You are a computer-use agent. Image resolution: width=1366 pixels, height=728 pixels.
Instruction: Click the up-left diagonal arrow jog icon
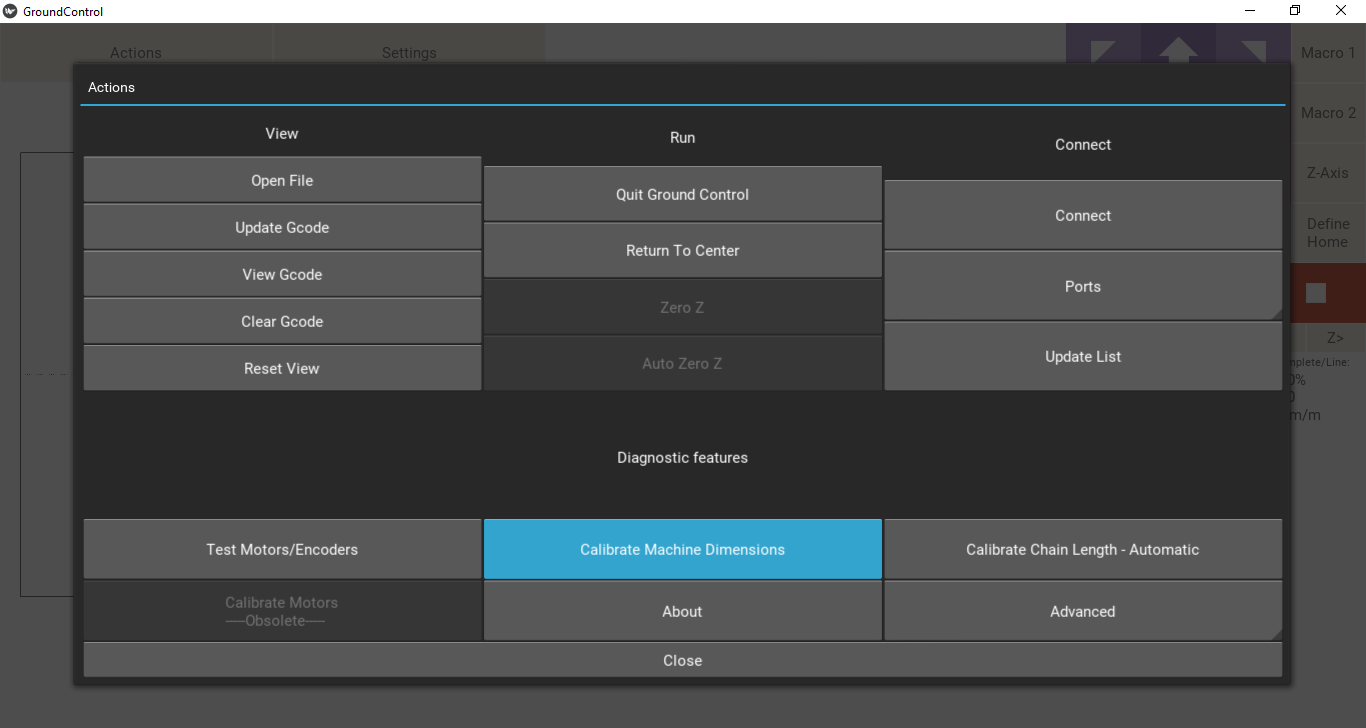[1103, 53]
